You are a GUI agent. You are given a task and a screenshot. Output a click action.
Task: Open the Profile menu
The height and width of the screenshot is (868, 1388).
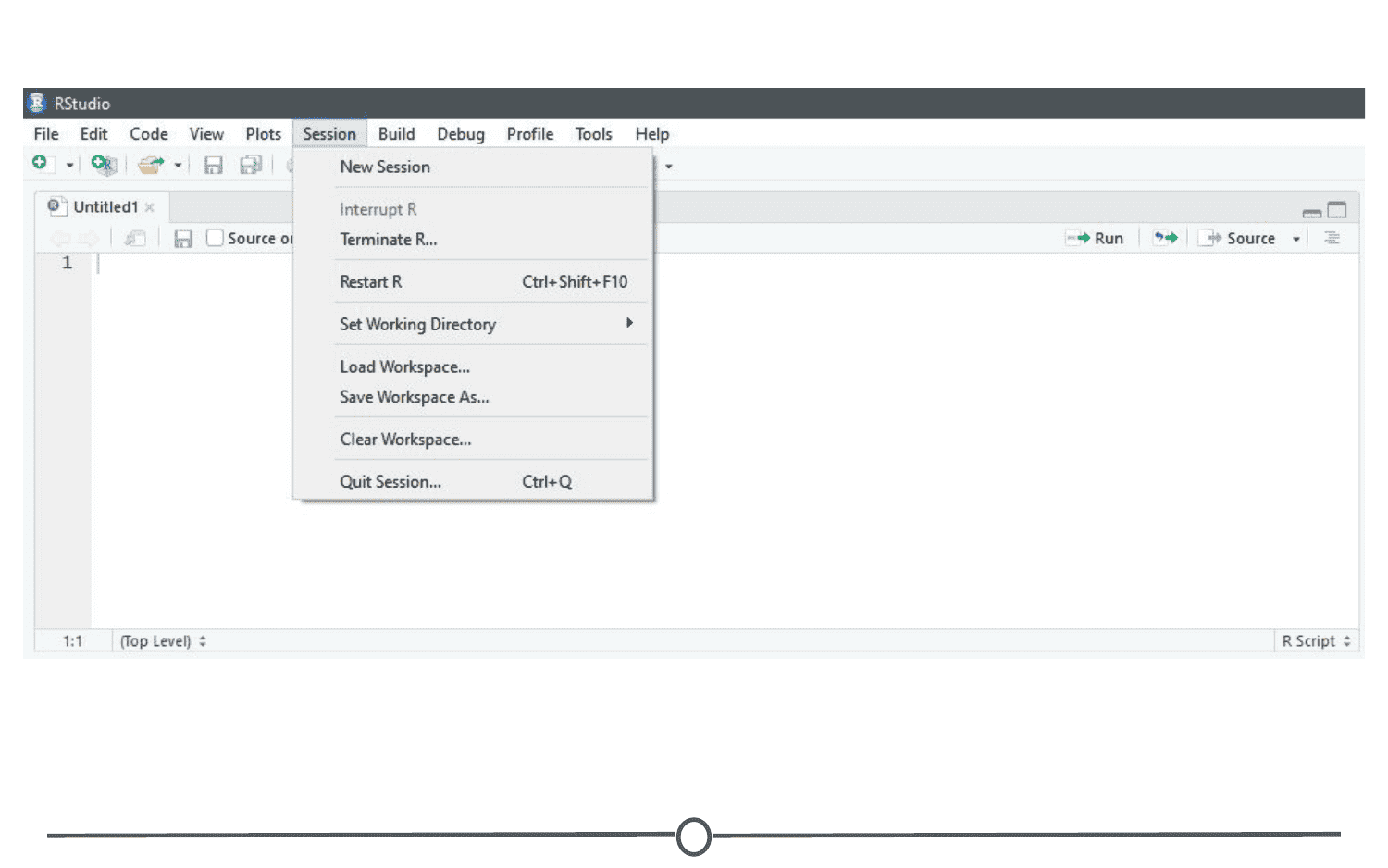coord(530,134)
